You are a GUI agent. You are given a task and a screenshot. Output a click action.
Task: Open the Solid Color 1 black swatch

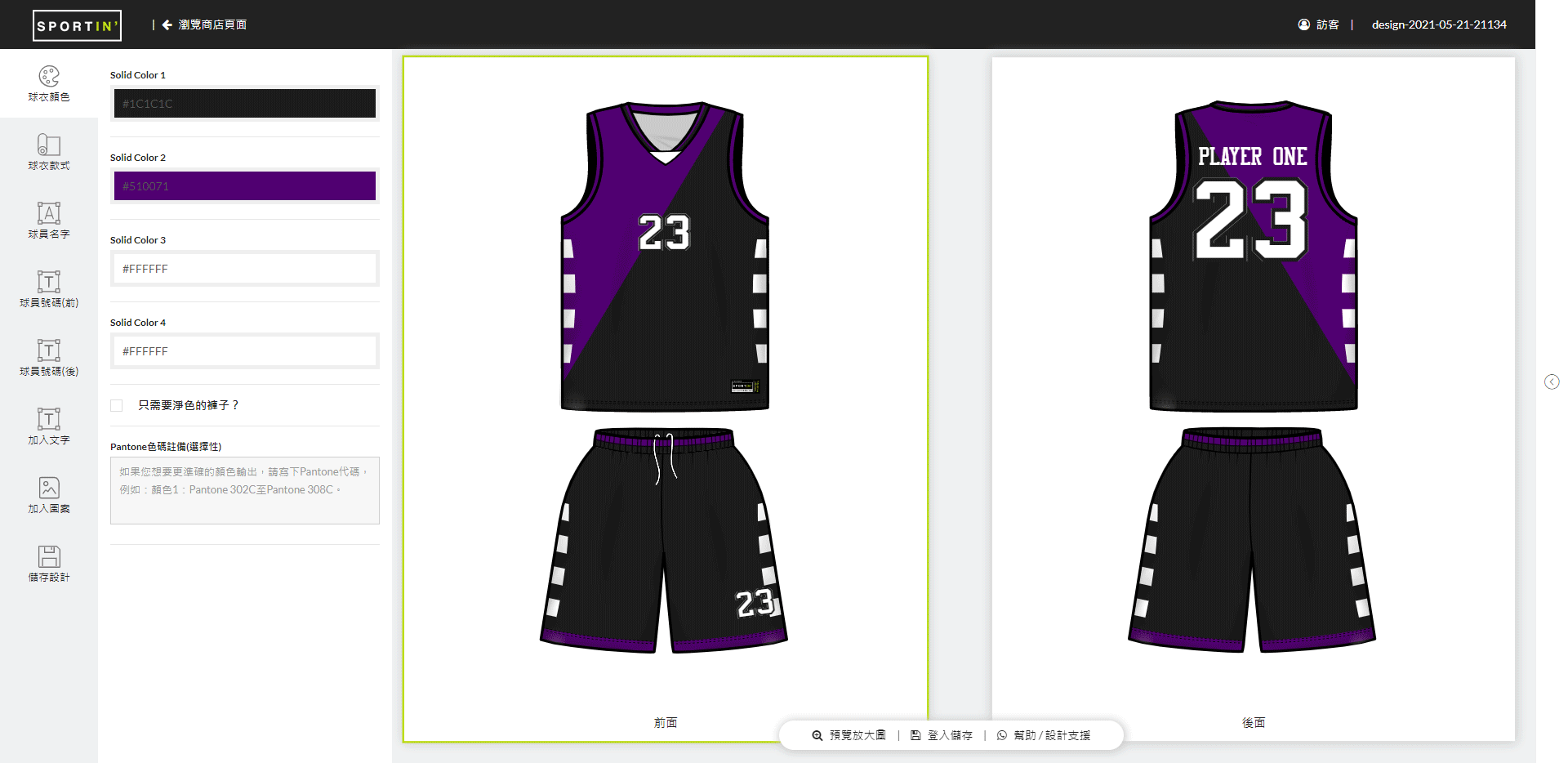[x=245, y=104]
